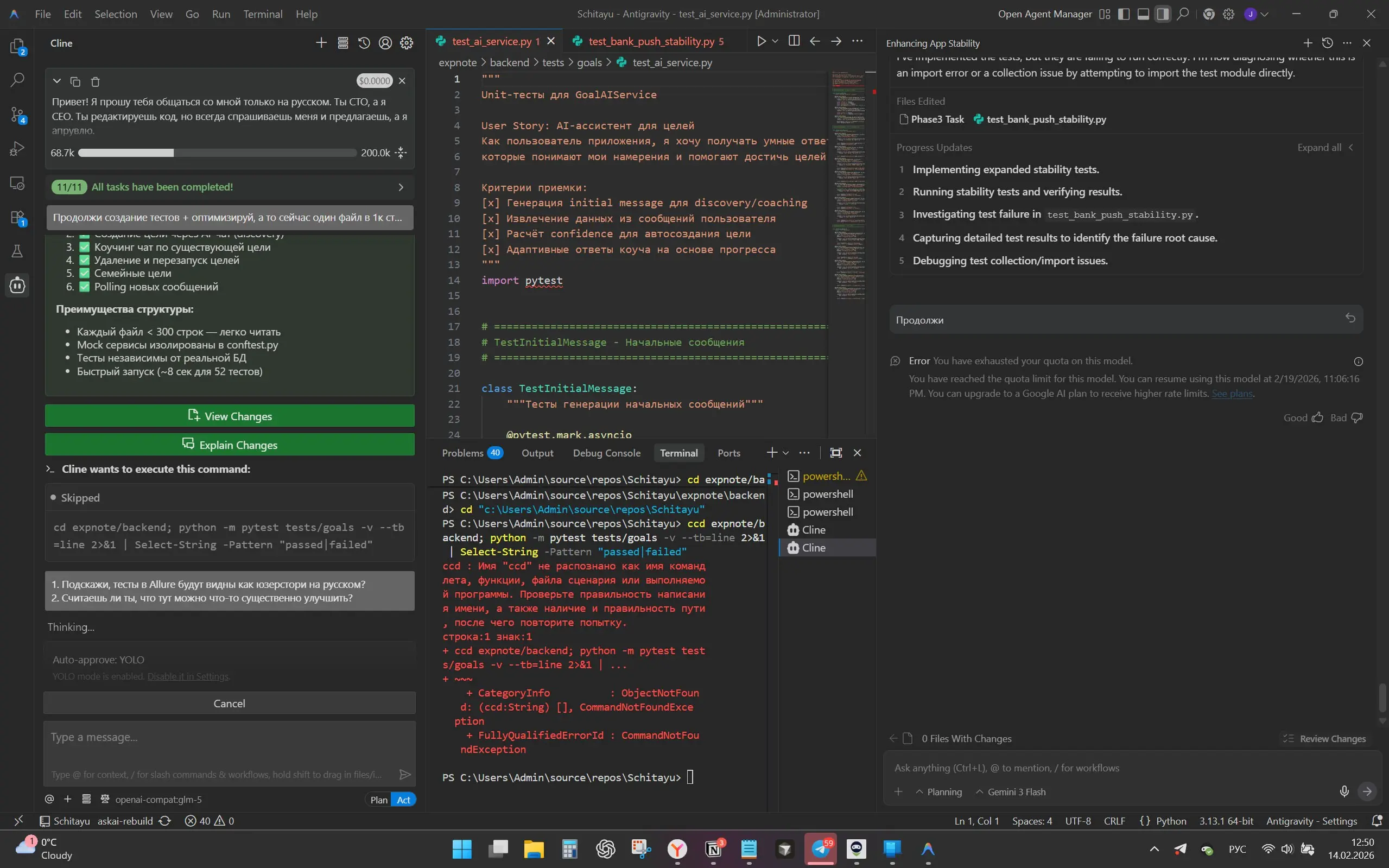Viewport: 1389px width, 868px height.
Task: Click the View Changes button
Action: click(230, 416)
